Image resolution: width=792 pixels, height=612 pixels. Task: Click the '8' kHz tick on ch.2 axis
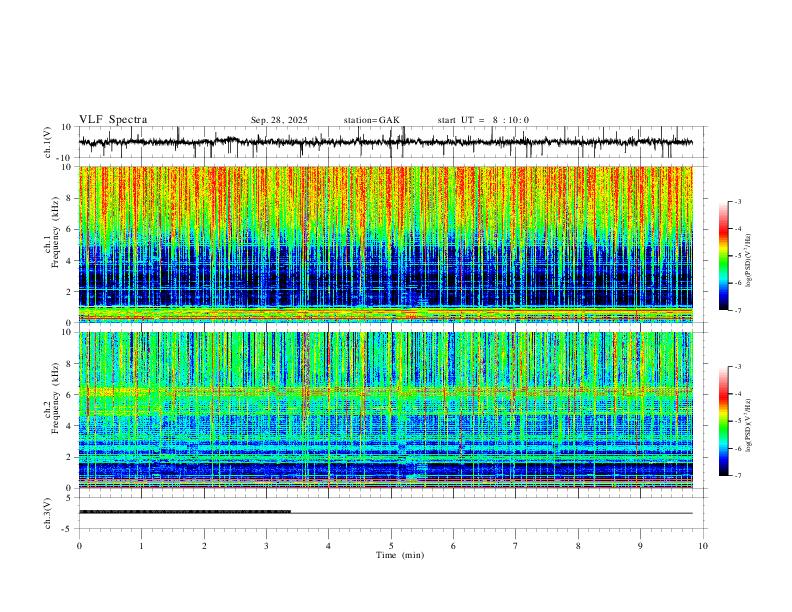69,364
